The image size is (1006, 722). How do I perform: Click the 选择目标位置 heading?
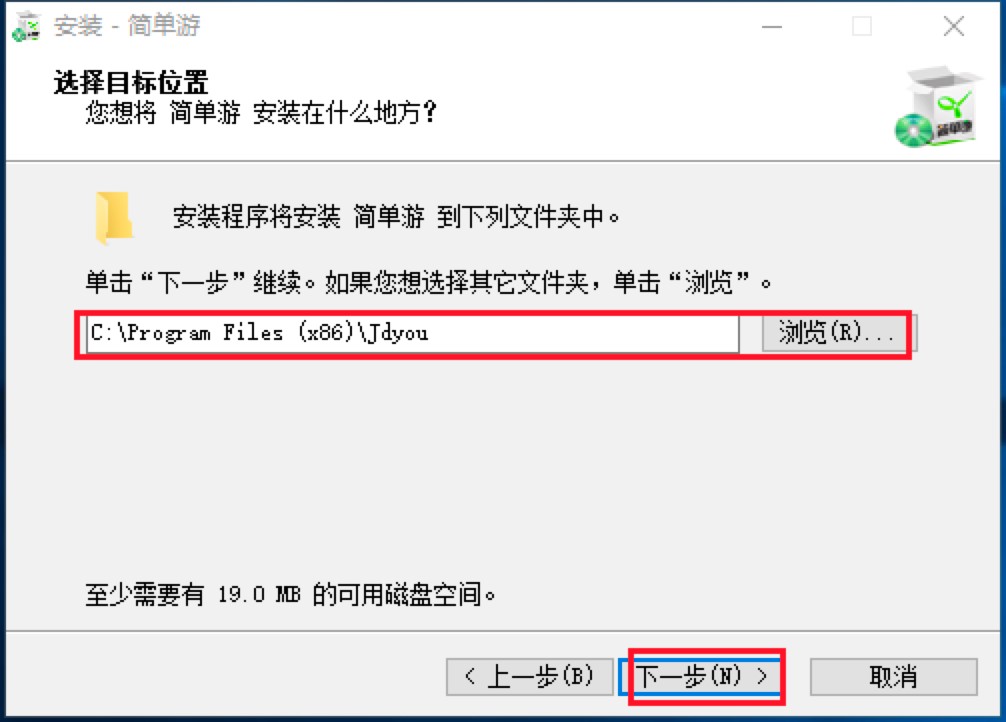(131, 83)
